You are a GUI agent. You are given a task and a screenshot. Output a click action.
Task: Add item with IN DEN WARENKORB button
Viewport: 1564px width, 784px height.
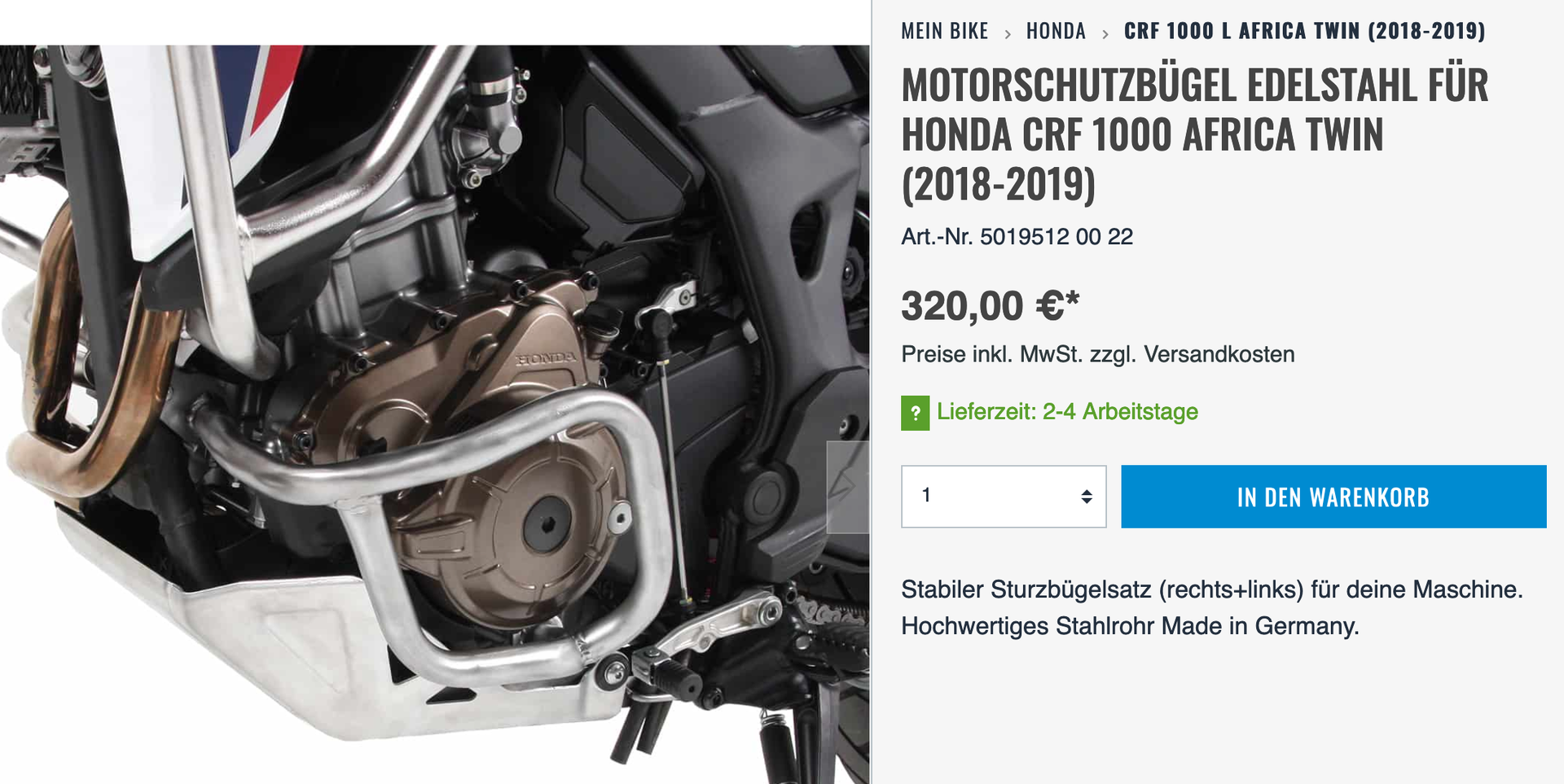point(1333,497)
